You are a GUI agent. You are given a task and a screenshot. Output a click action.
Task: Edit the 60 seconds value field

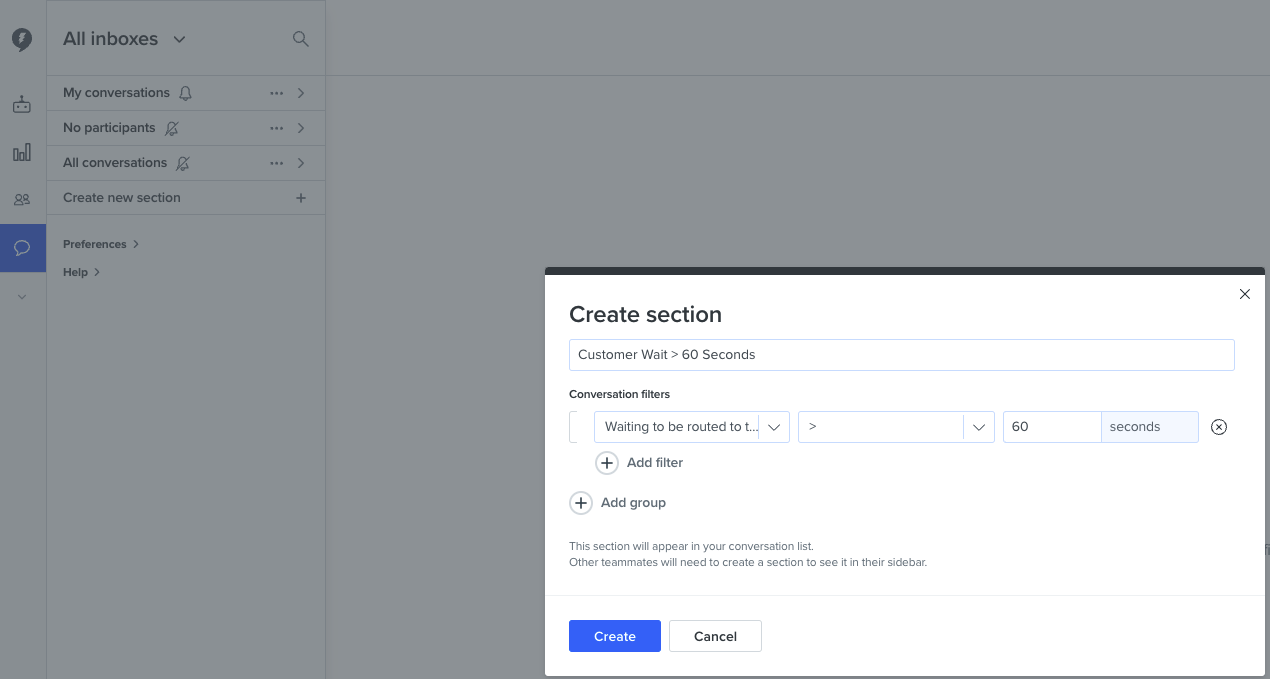click(1052, 427)
